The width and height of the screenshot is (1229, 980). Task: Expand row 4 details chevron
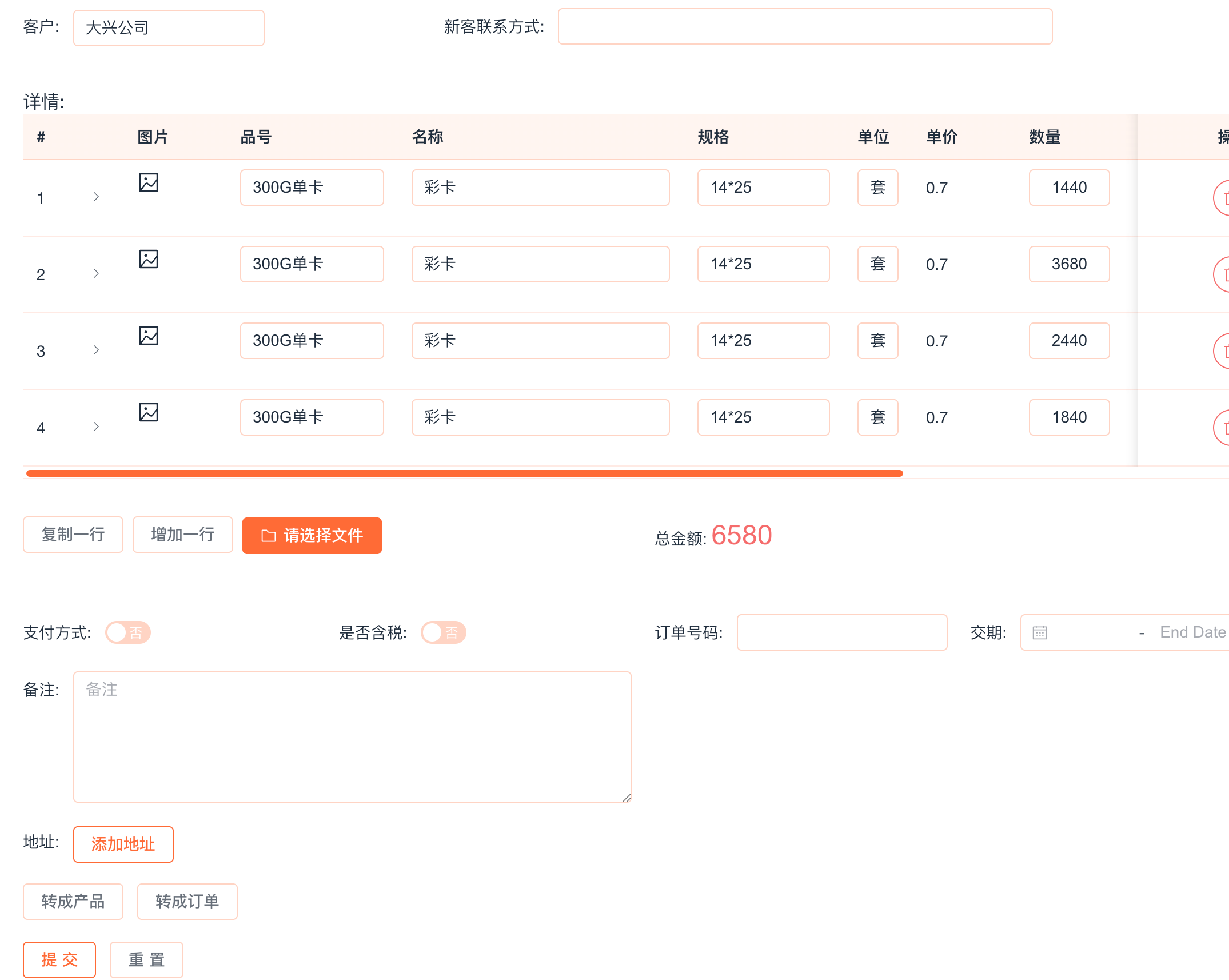(x=96, y=427)
